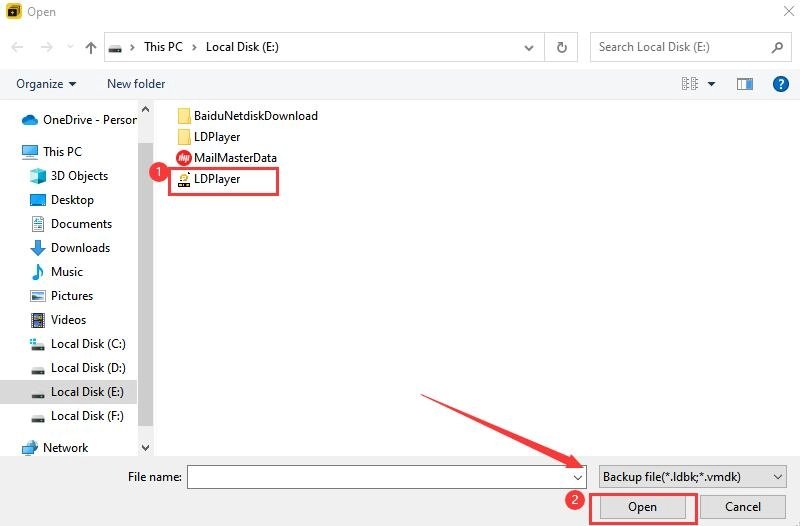Select 'Local Disk (E:)' in address path
Screen dimensions: 800x526
[x=242, y=47]
